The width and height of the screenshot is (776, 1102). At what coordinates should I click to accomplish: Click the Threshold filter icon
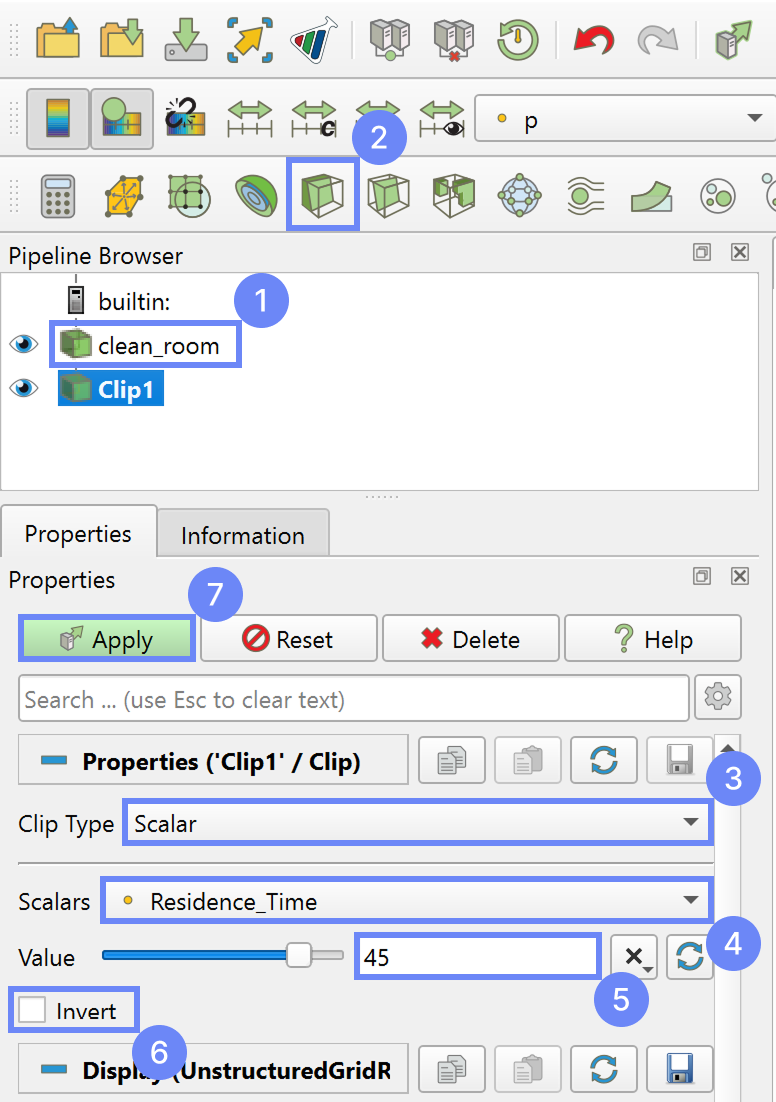(x=453, y=195)
